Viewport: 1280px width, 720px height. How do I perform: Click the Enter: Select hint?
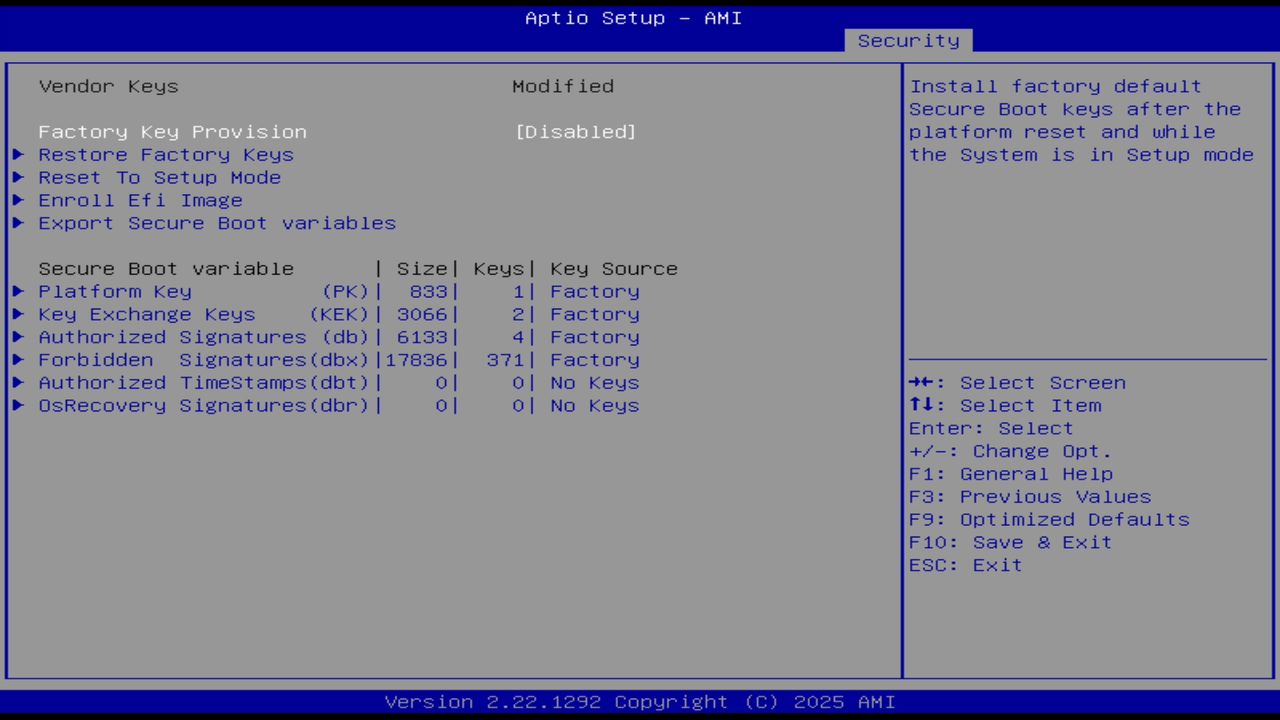pos(991,429)
